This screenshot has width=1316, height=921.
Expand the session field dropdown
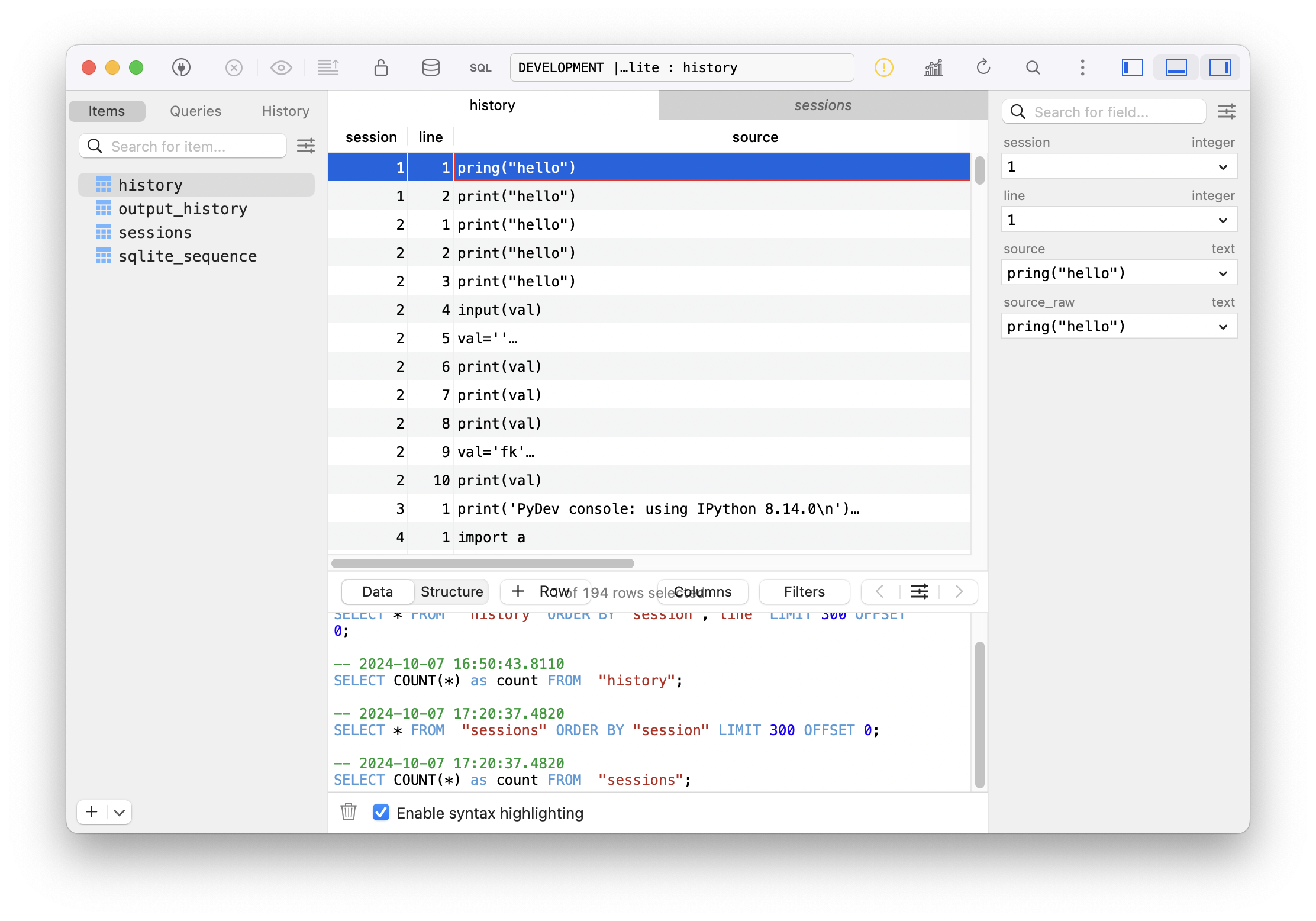[x=1223, y=167]
